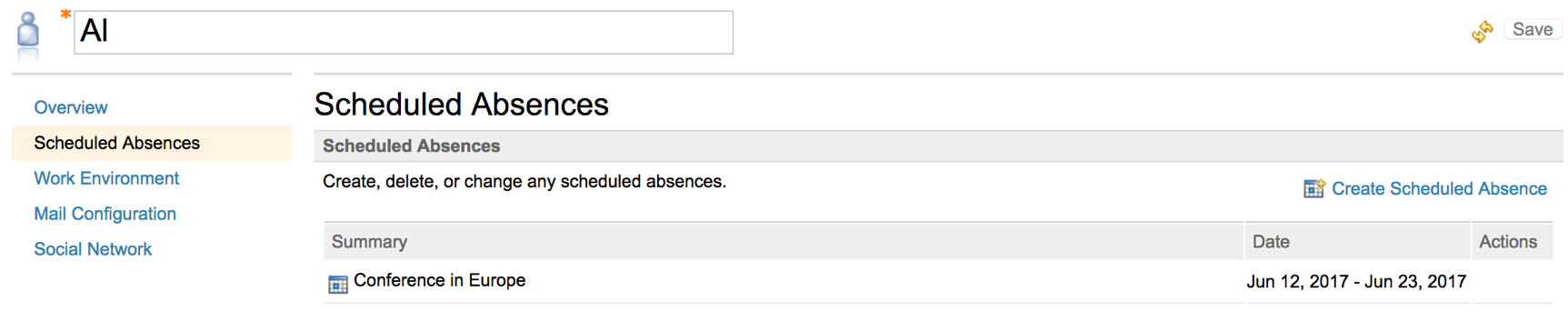Click the orange required-field asterisk
This screenshot has height=332, width=1568.
pyautogui.click(x=65, y=15)
